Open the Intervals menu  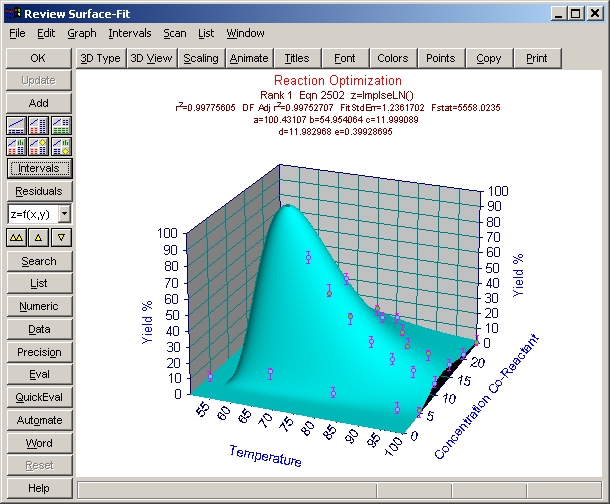coord(130,33)
